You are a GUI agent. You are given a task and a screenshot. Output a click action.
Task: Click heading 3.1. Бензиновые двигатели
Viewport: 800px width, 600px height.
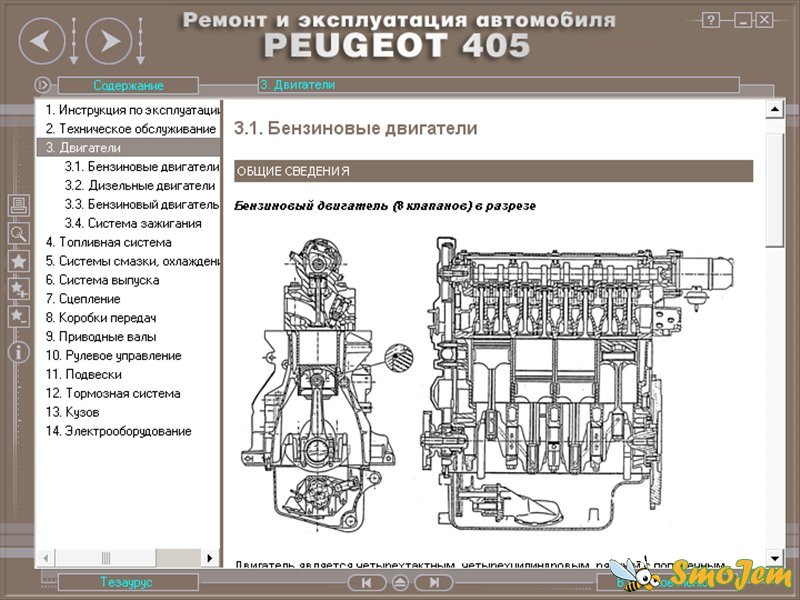355,128
